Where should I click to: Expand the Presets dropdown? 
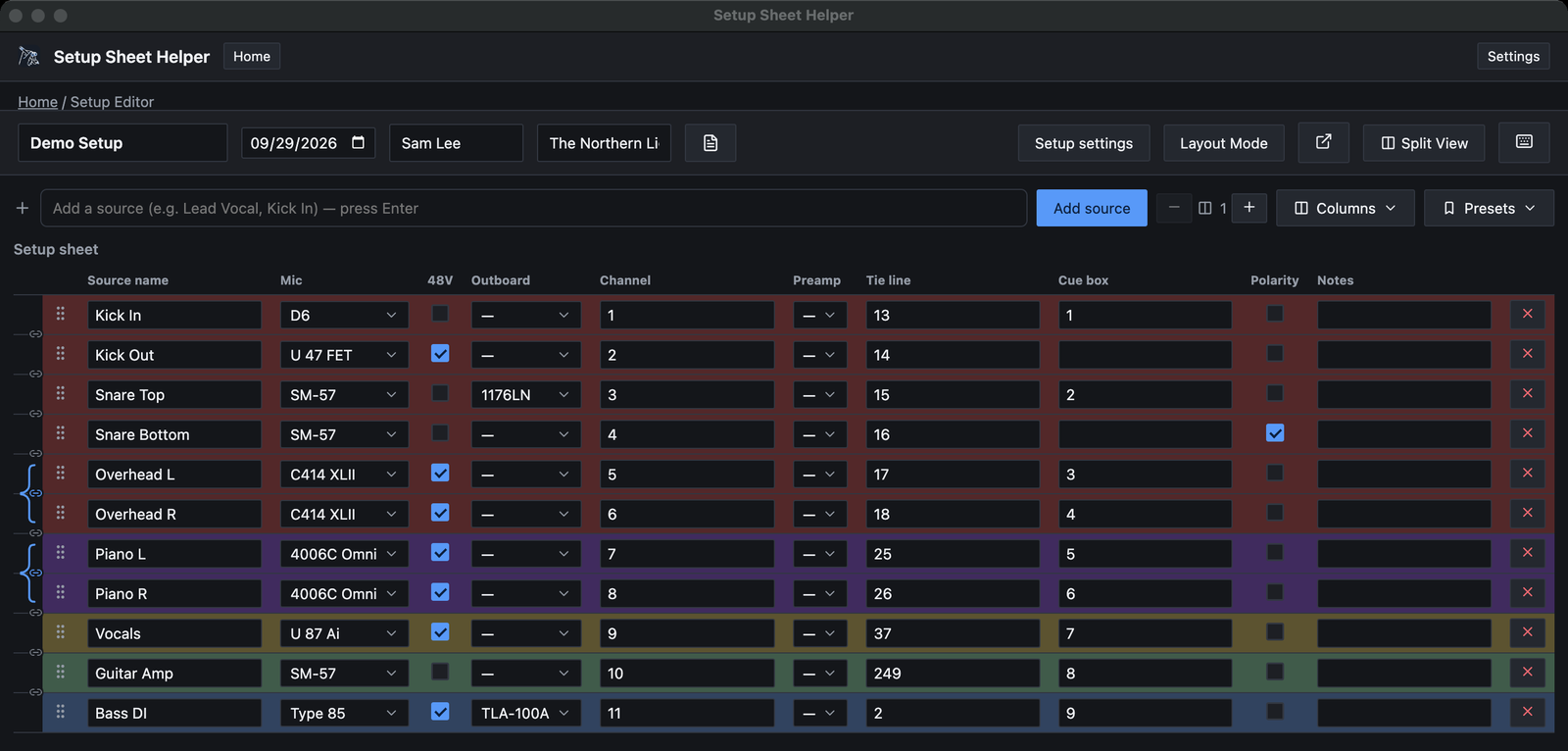click(x=1489, y=208)
